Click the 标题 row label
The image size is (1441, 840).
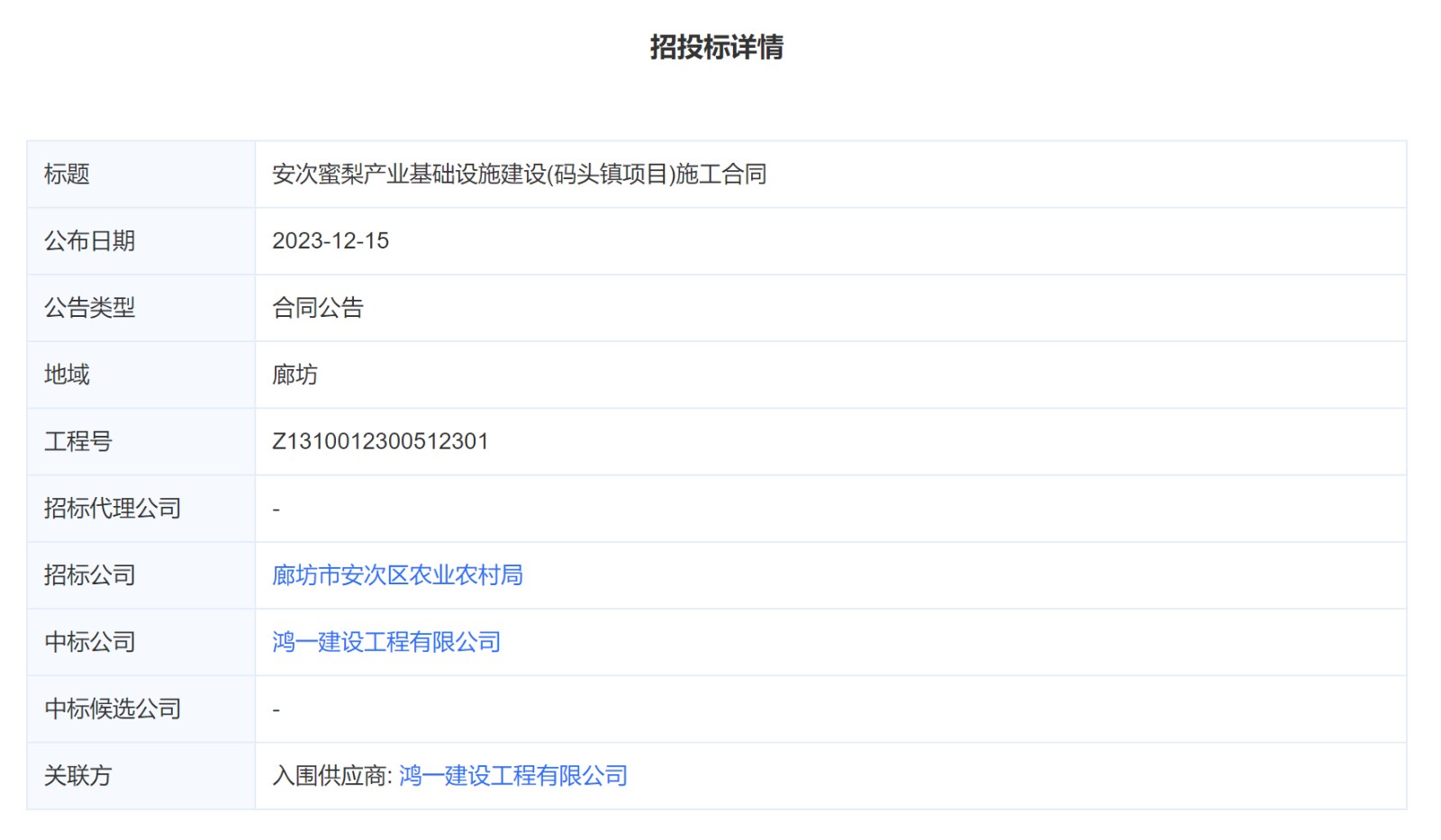pyautogui.click(x=67, y=175)
